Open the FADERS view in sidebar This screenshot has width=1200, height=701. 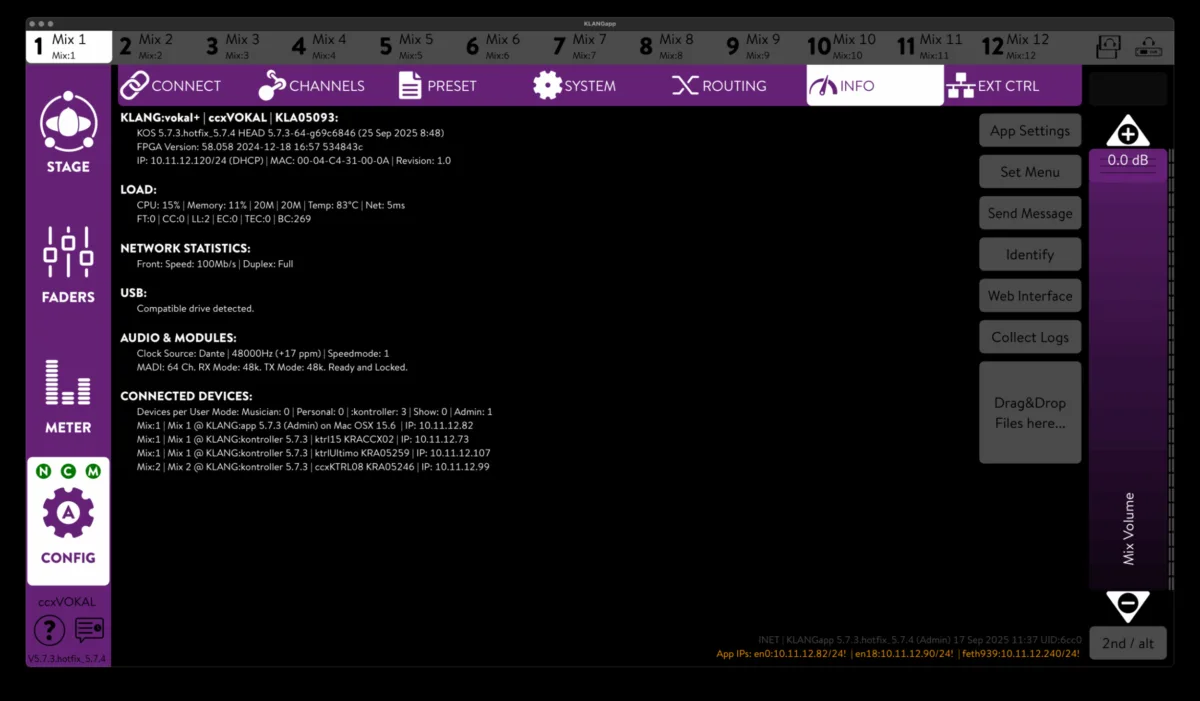pyautogui.click(x=68, y=265)
